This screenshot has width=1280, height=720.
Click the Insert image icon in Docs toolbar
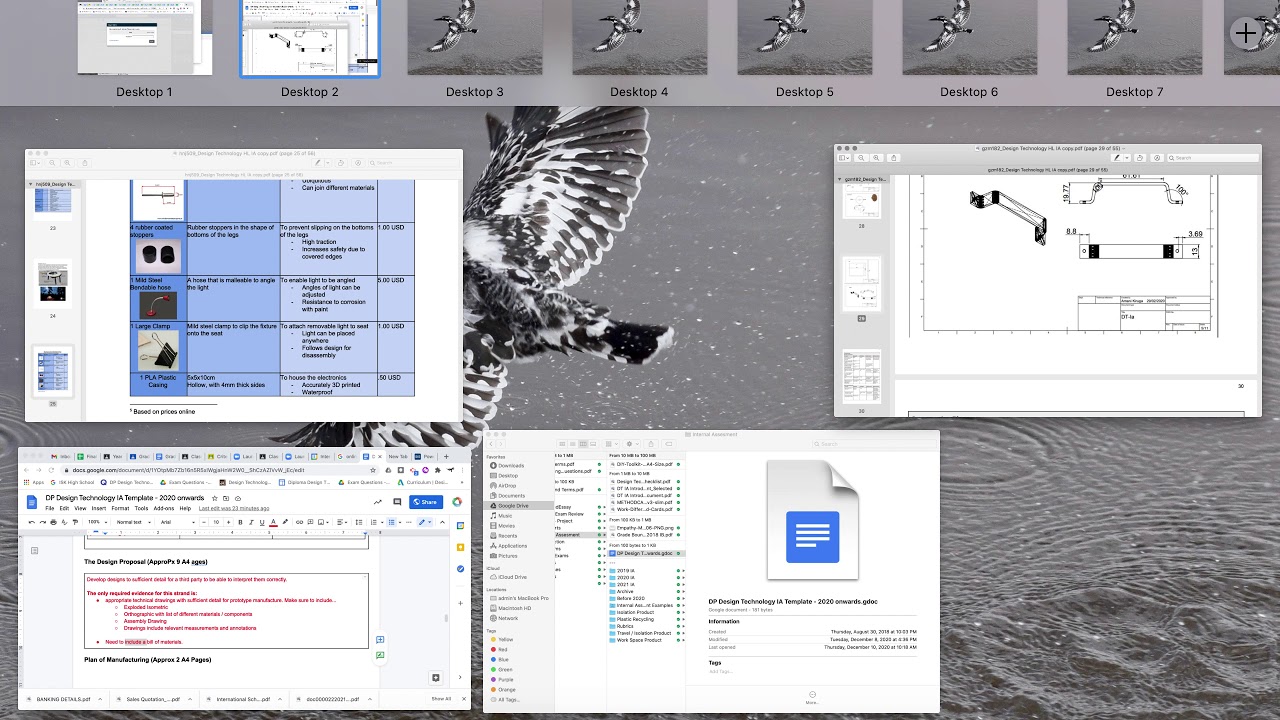point(321,522)
